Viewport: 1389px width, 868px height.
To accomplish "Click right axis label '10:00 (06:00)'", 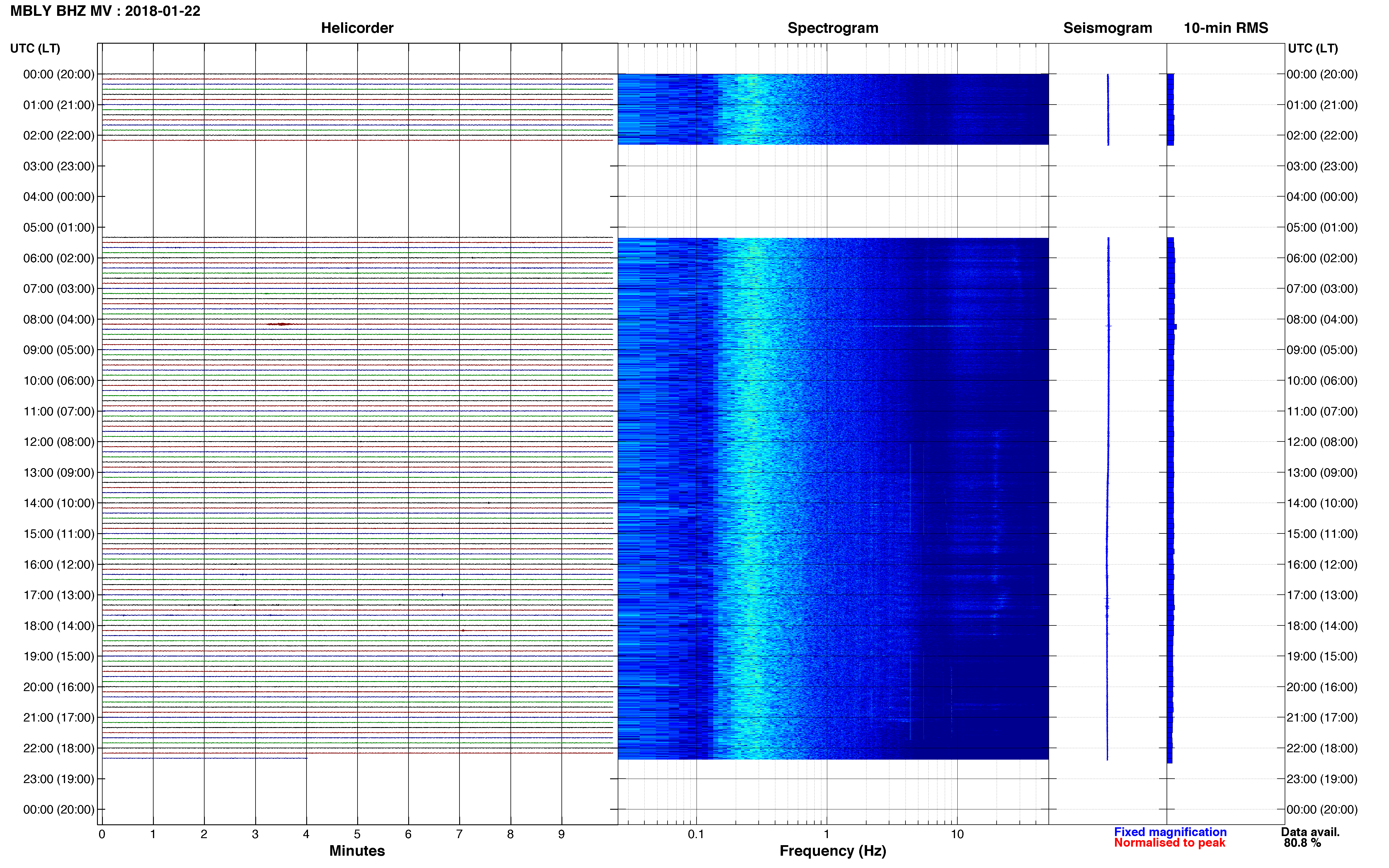I will 1322,381.
